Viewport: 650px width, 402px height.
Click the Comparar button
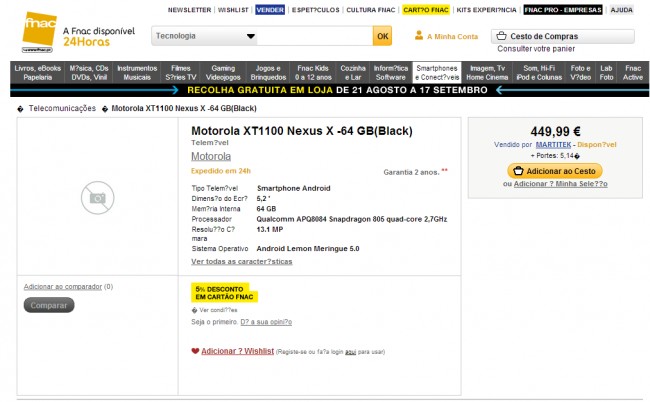[x=49, y=305]
